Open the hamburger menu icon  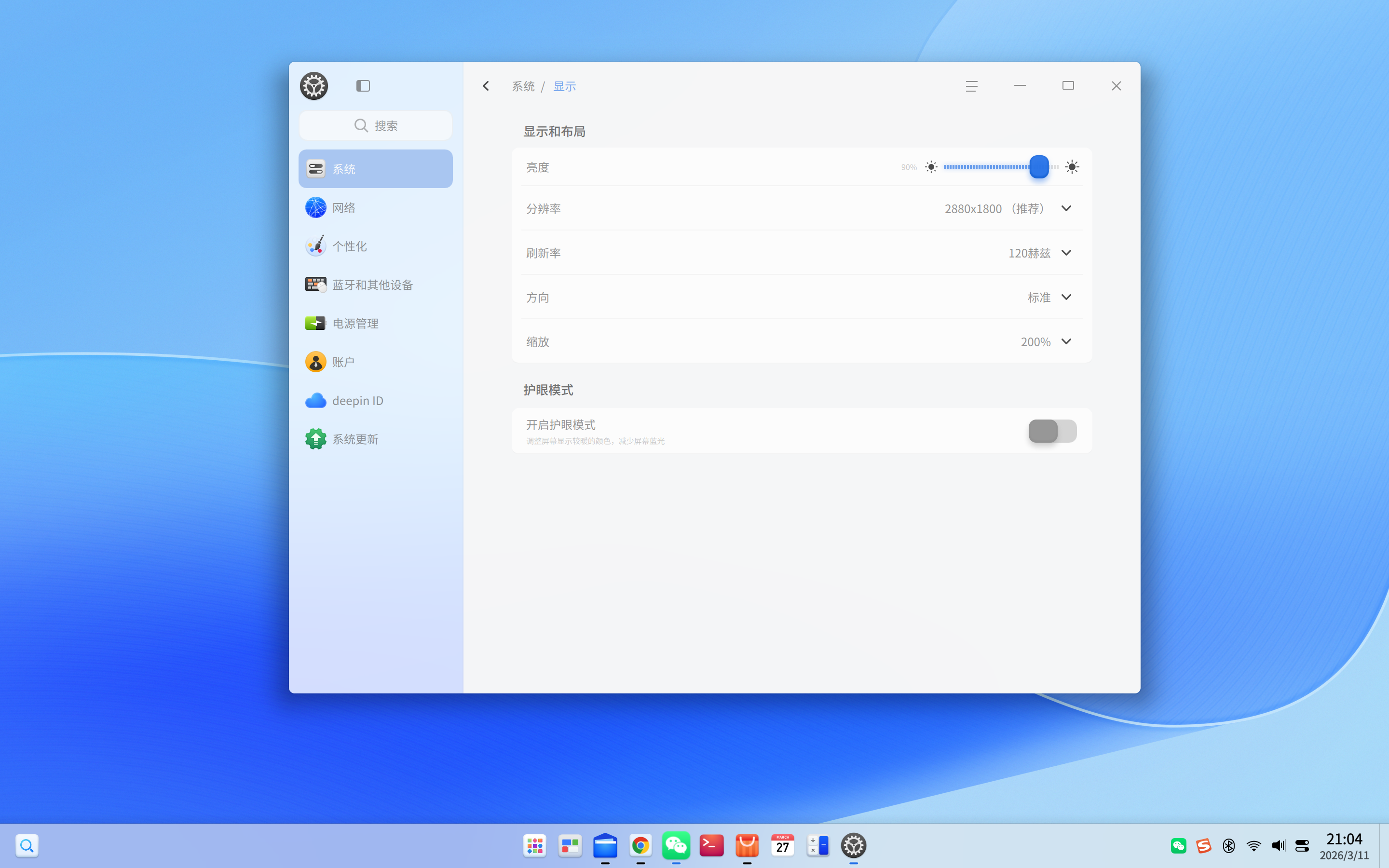pos(971,86)
